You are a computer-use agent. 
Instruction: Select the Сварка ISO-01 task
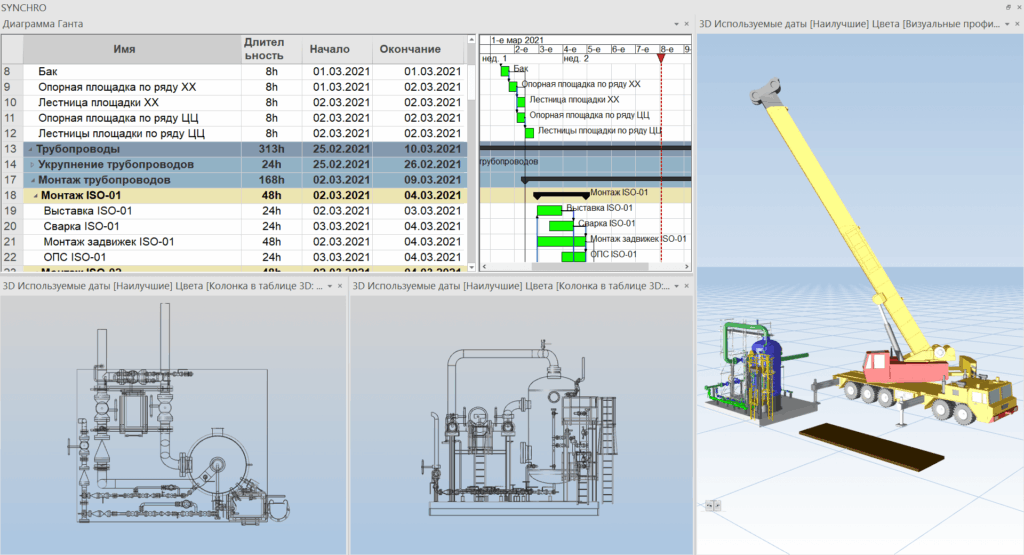coord(234,227)
